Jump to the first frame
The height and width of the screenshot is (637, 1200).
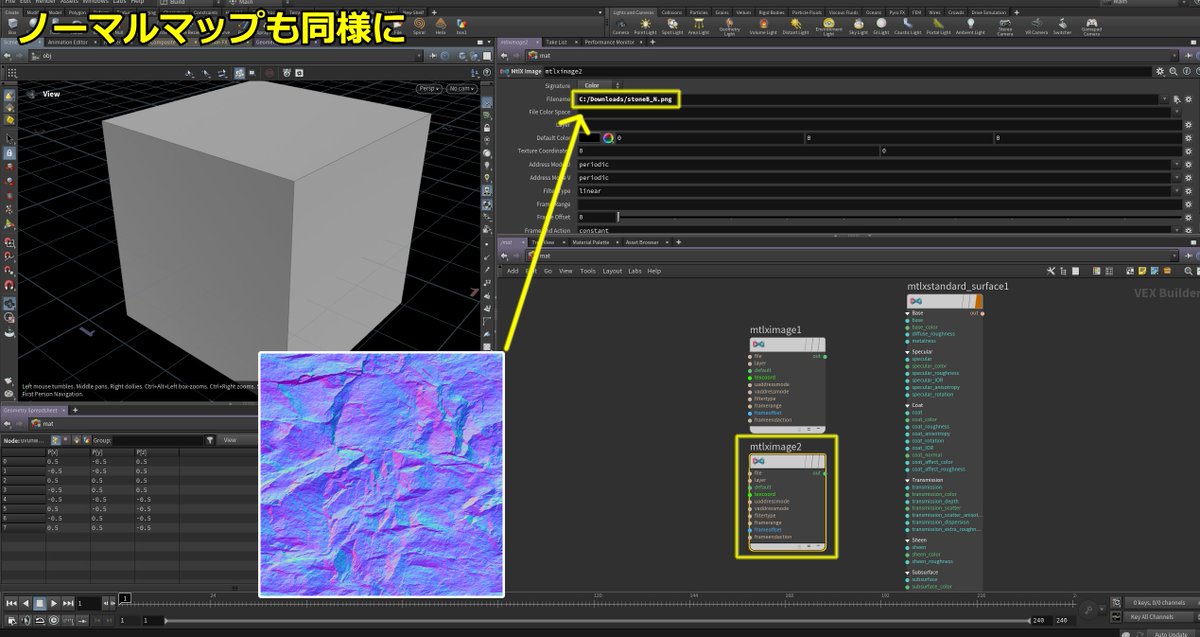(x=11, y=603)
